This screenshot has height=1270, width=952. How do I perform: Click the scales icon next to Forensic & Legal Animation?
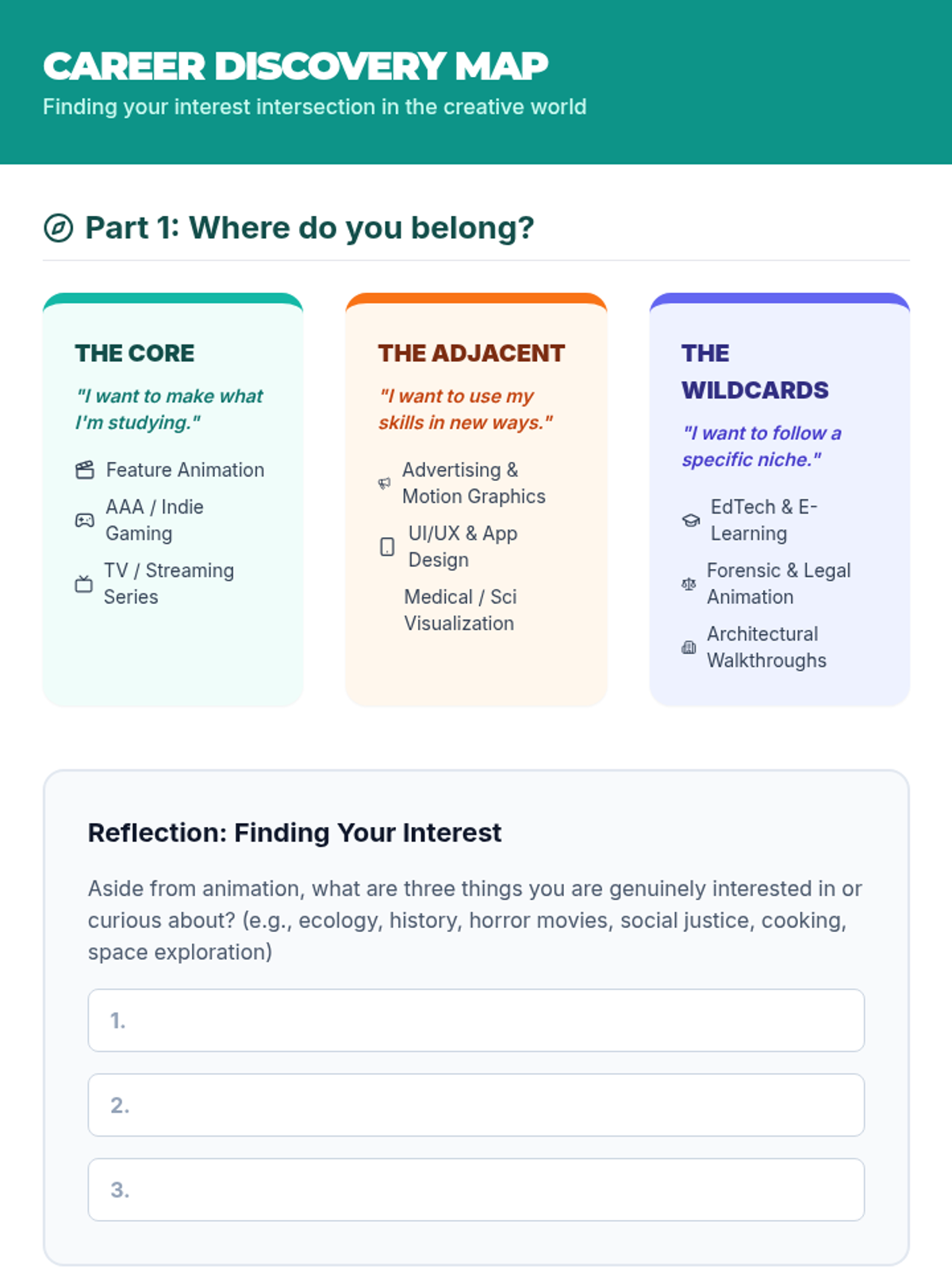coord(689,583)
